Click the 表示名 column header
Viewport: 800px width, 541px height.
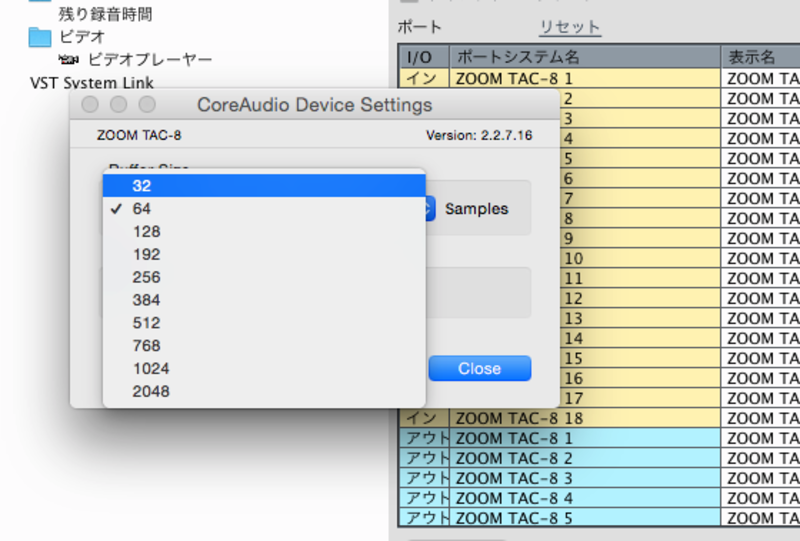click(761, 57)
